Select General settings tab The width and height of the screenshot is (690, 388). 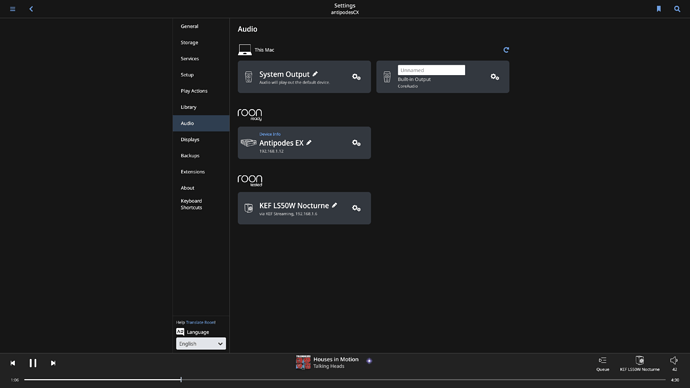(x=201, y=26)
